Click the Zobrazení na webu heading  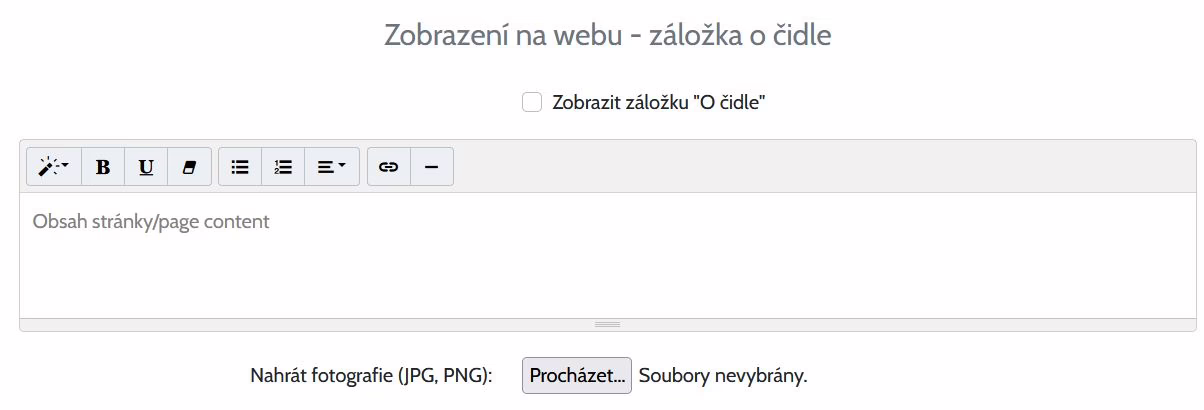click(x=608, y=36)
